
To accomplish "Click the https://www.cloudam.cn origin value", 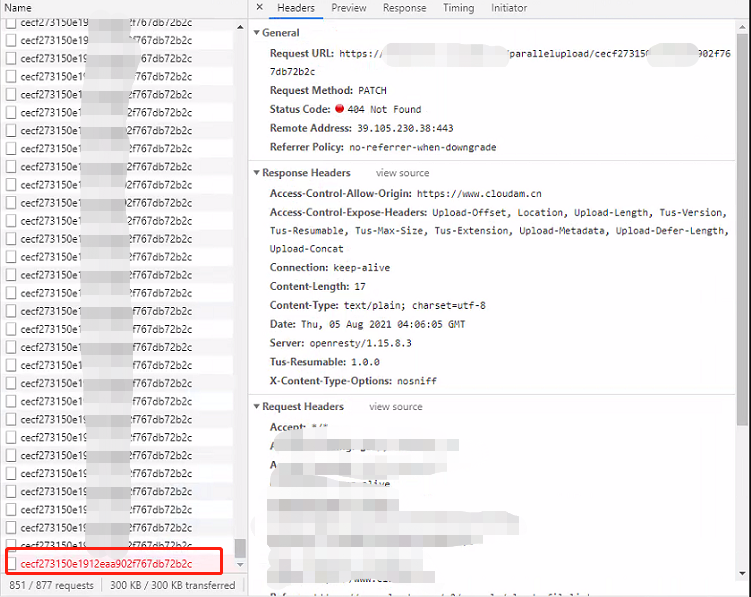I will pos(479,194).
